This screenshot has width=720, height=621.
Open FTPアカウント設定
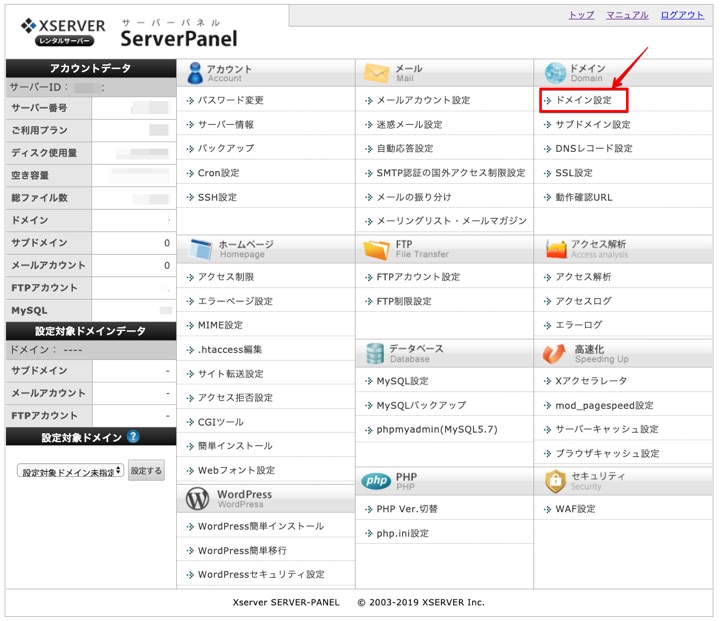tap(418, 277)
